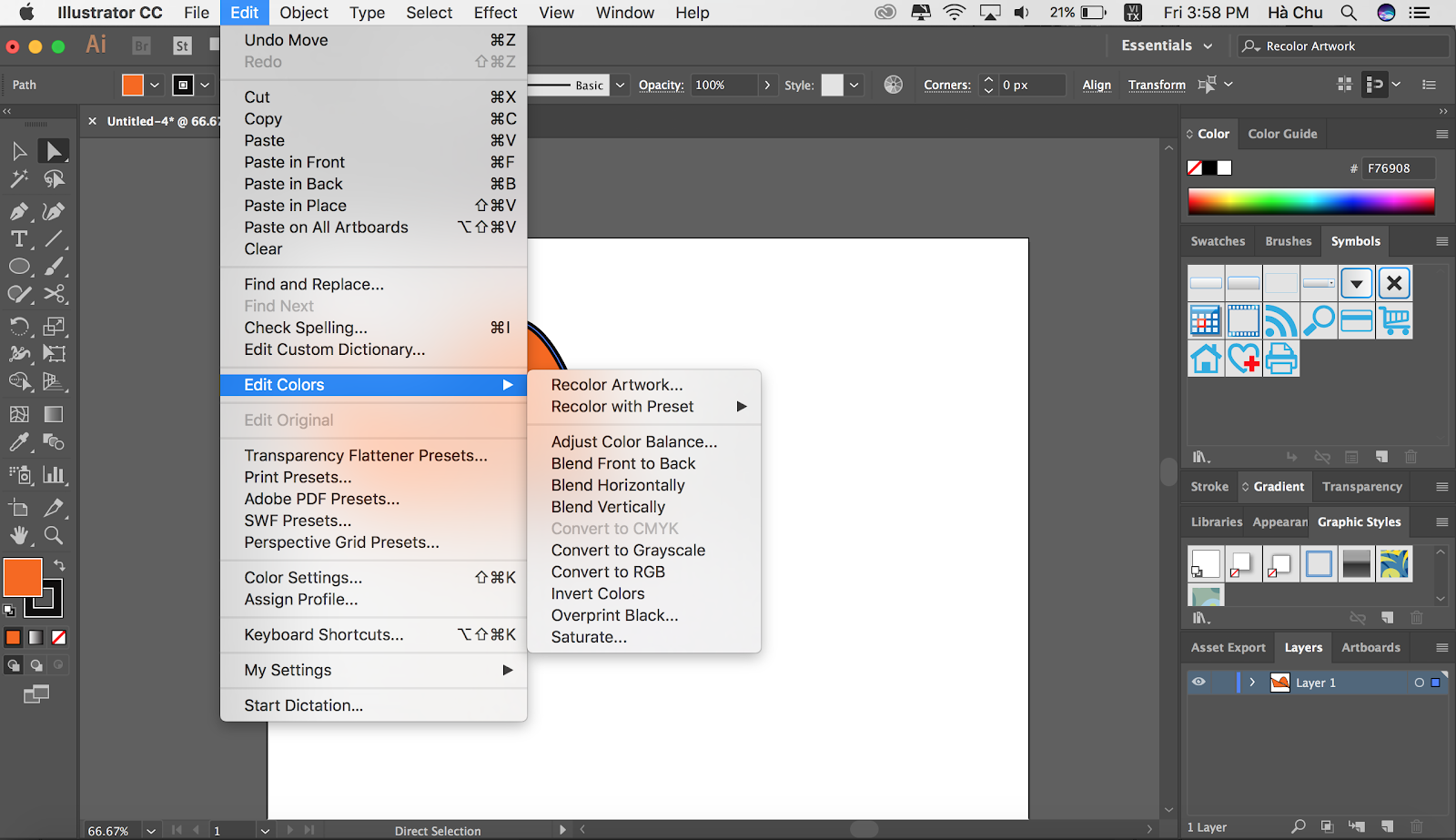Set paint mode to Gradient
The image size is (1456, 840).
coord(35,638)
